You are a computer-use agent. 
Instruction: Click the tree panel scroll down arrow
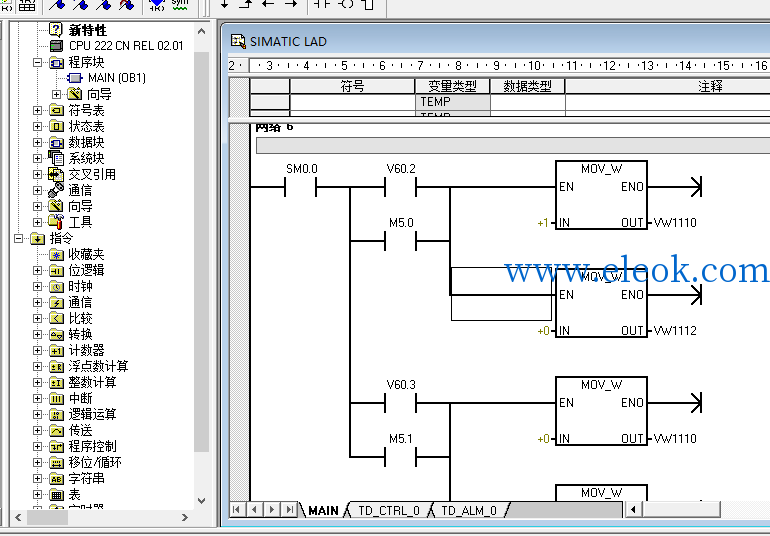click(x=201, y=501)
